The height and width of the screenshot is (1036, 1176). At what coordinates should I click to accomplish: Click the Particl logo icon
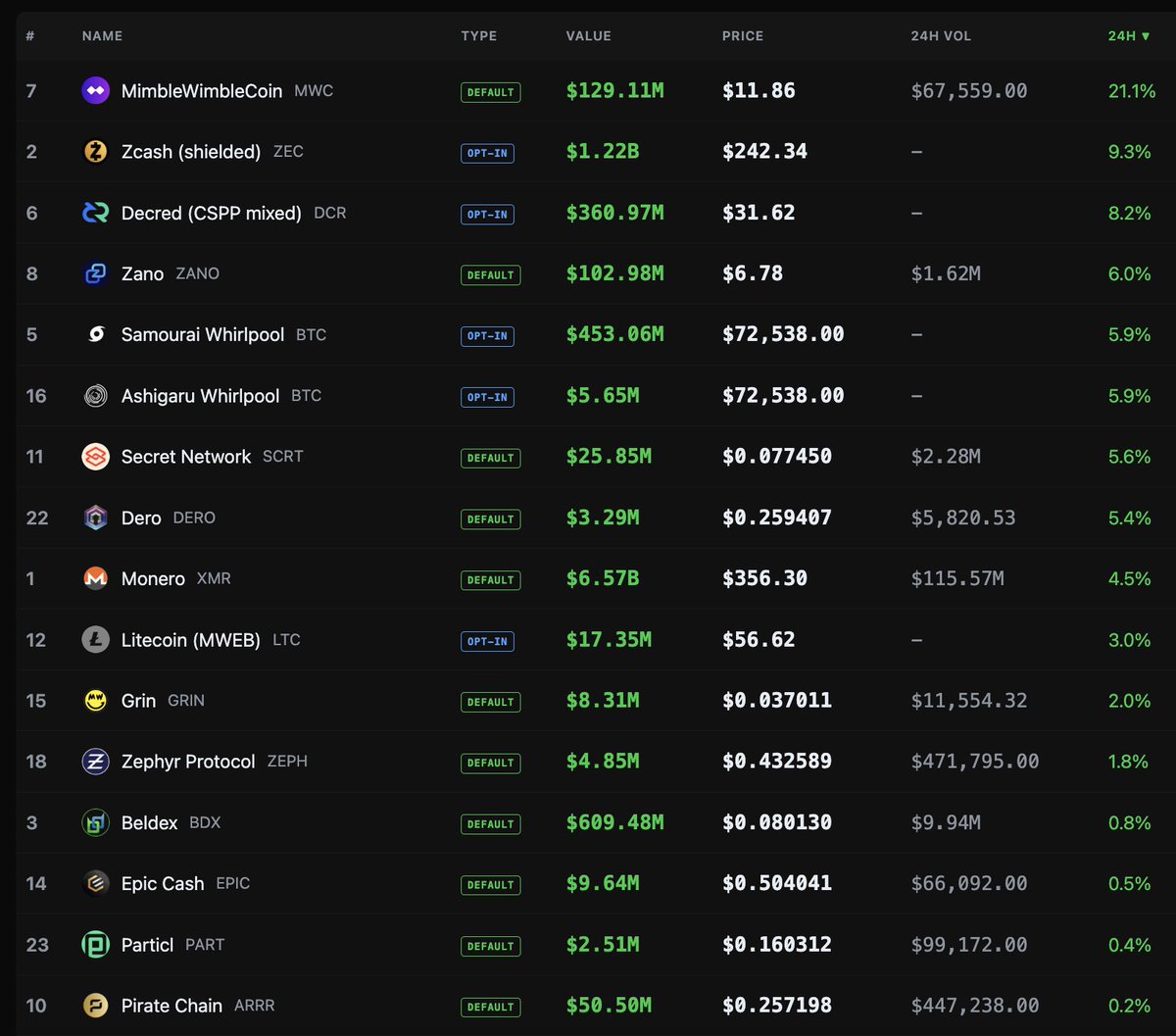pos(95,945)
